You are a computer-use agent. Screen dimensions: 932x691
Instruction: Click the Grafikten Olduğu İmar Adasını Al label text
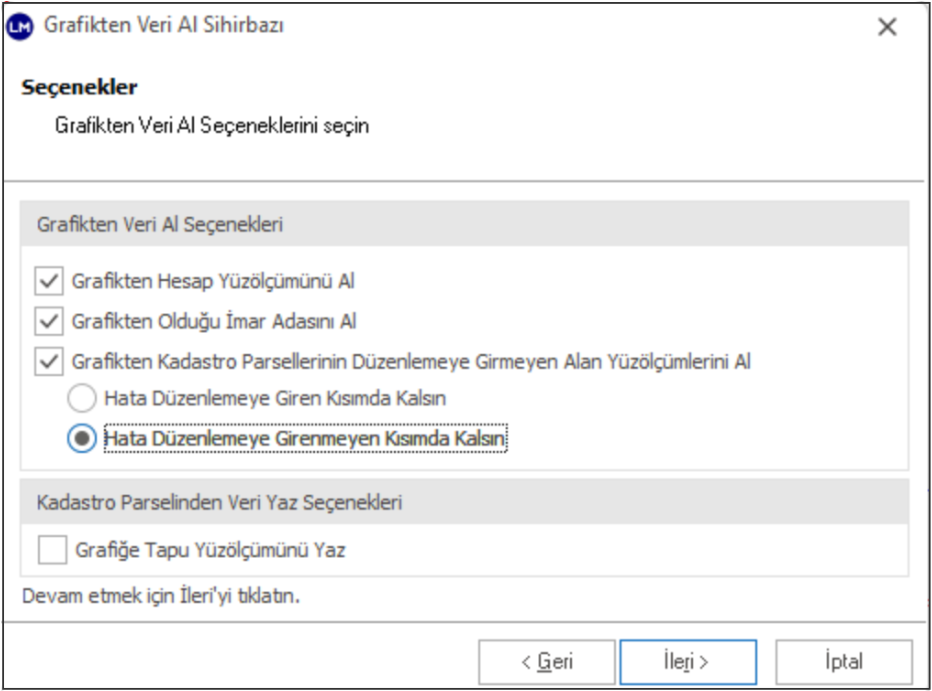click(214, 322)
